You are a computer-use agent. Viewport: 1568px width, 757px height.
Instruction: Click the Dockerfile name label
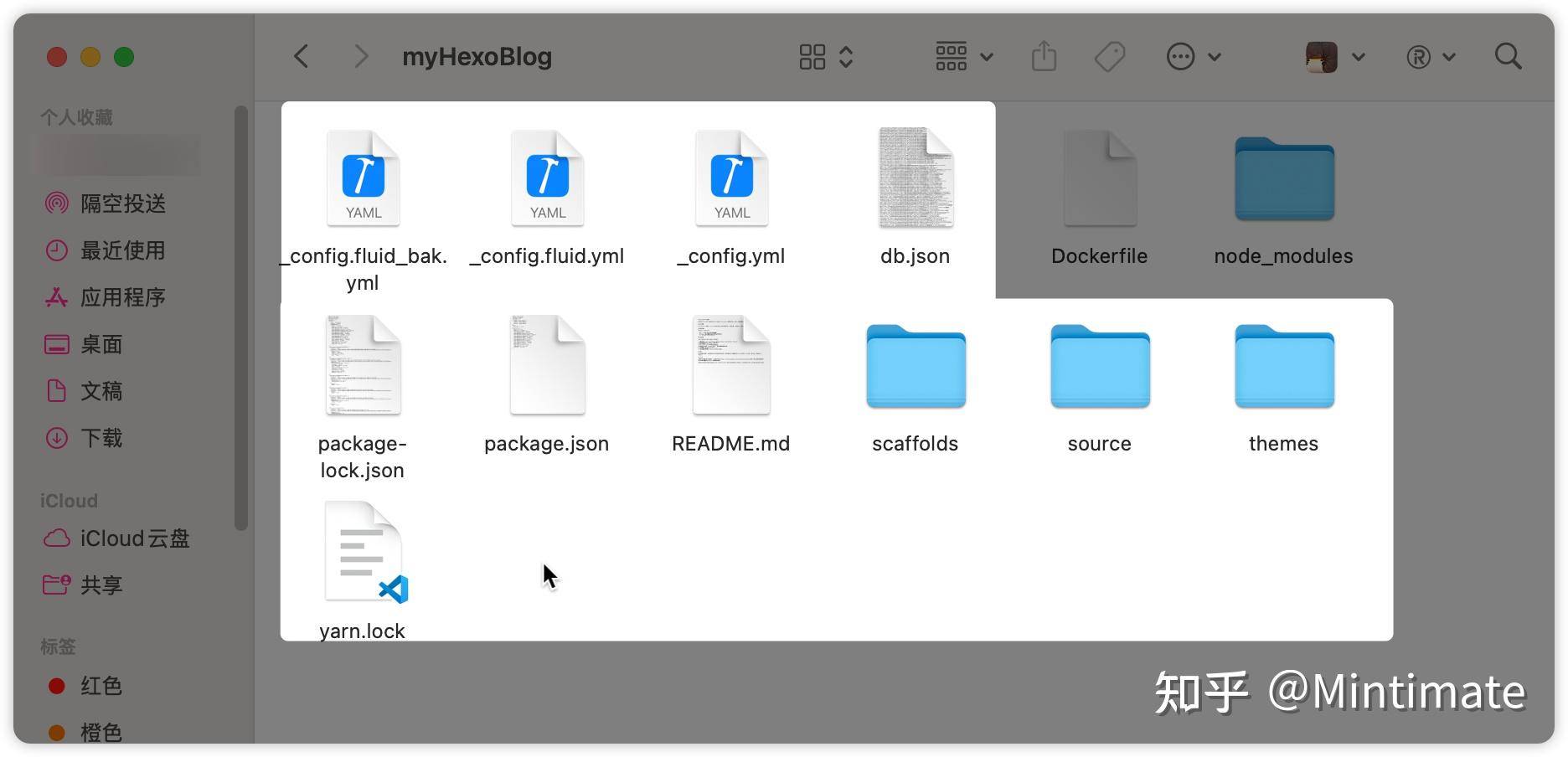point(1100,256)
